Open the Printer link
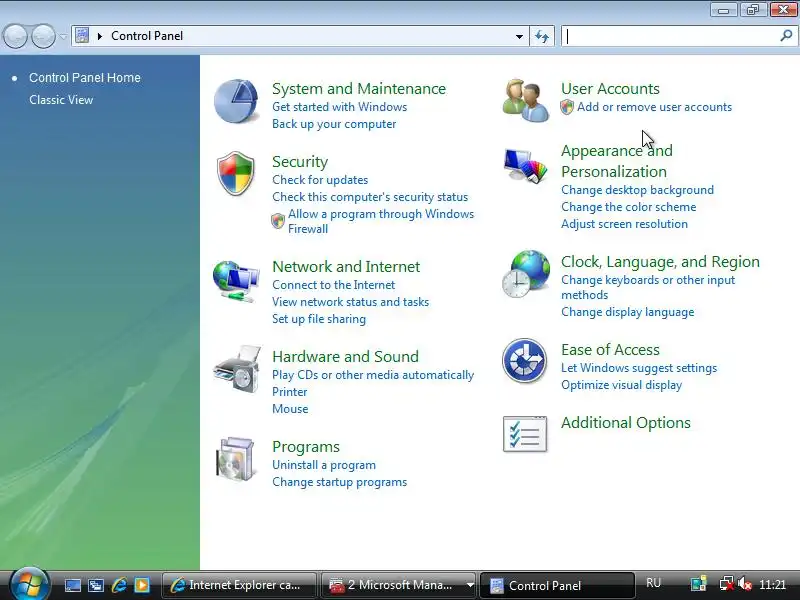Image resolution: width=800 pixels, height=600 pixels. (289, 392)
